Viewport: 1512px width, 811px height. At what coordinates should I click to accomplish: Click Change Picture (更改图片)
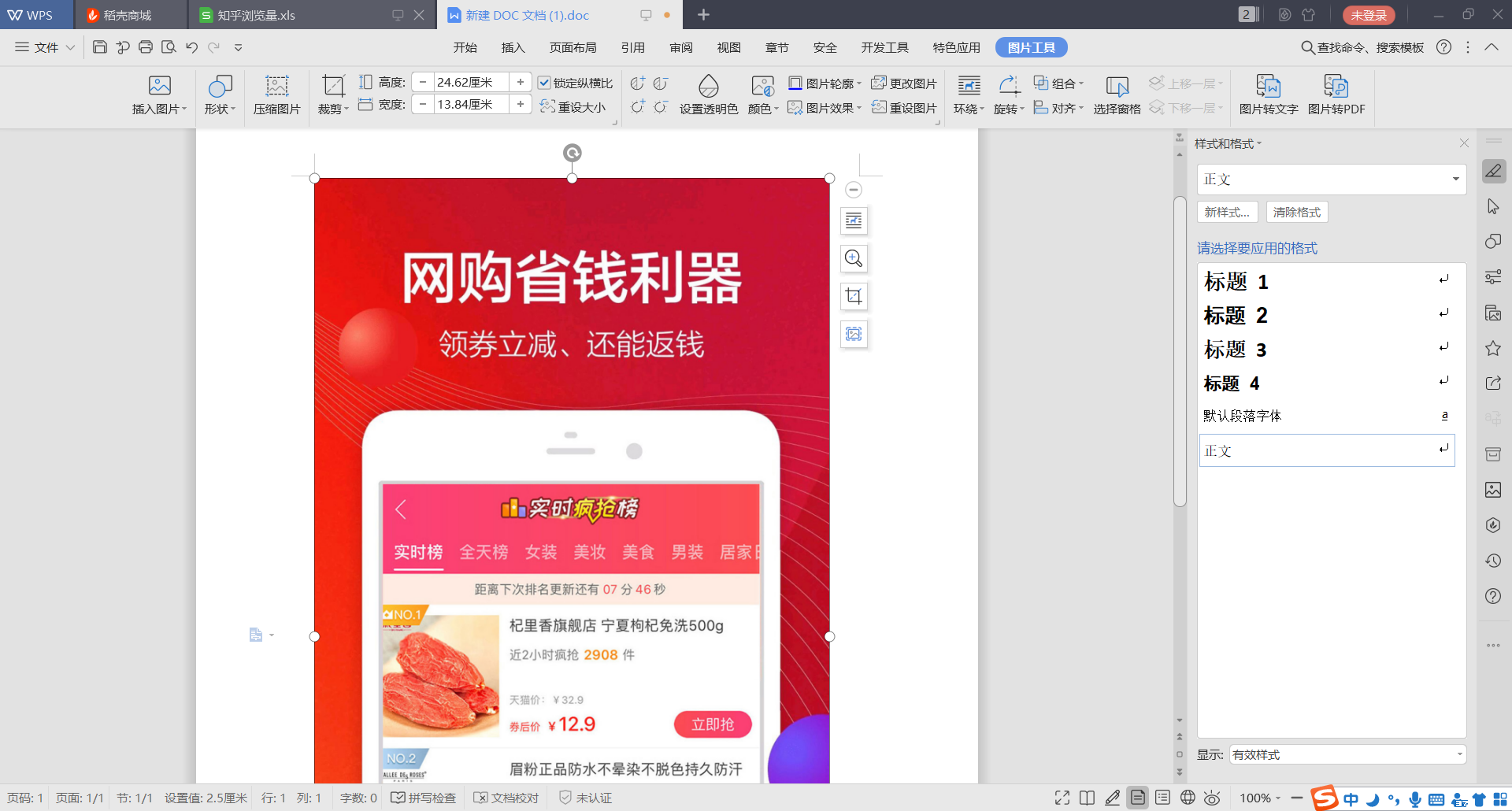904,83
